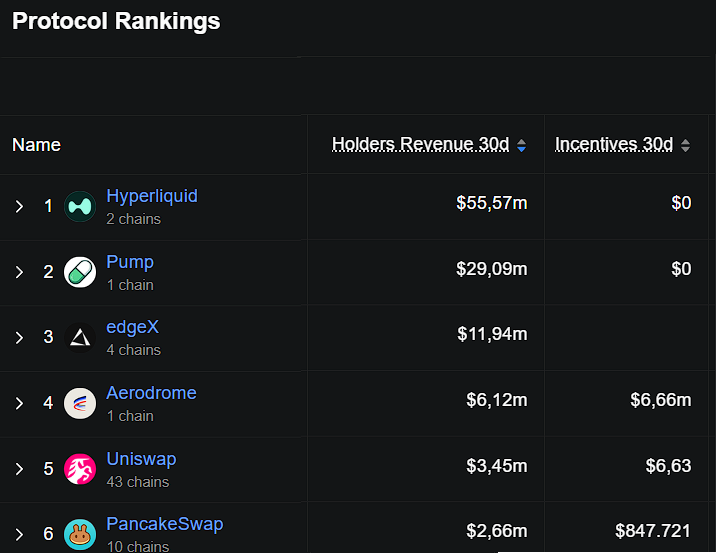Click the Uniswap unicorn logo
Screen dimensions: 716x553
point(80,469)
